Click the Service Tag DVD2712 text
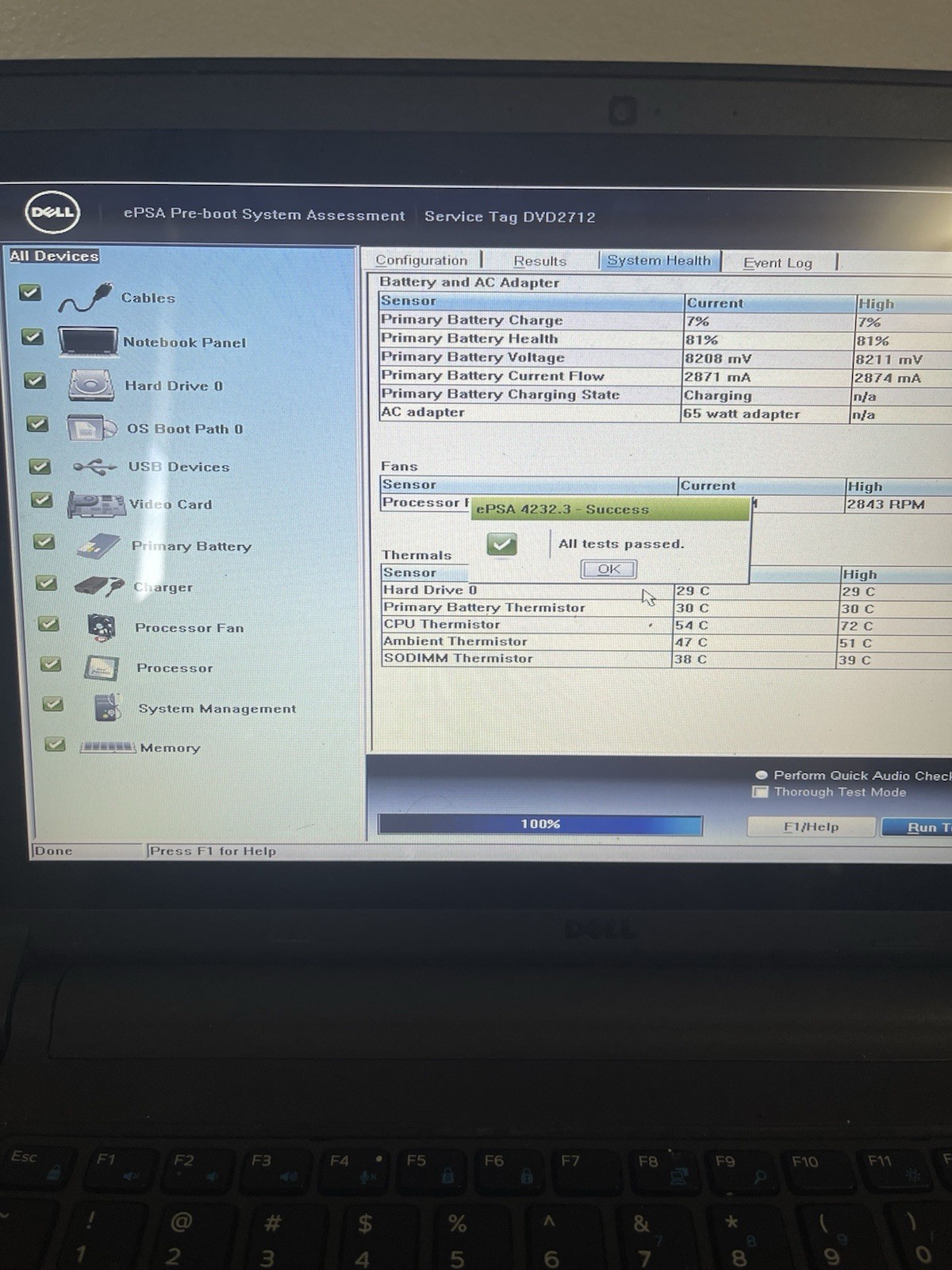Screen dimensions: 952x1270 click(509, 217)
